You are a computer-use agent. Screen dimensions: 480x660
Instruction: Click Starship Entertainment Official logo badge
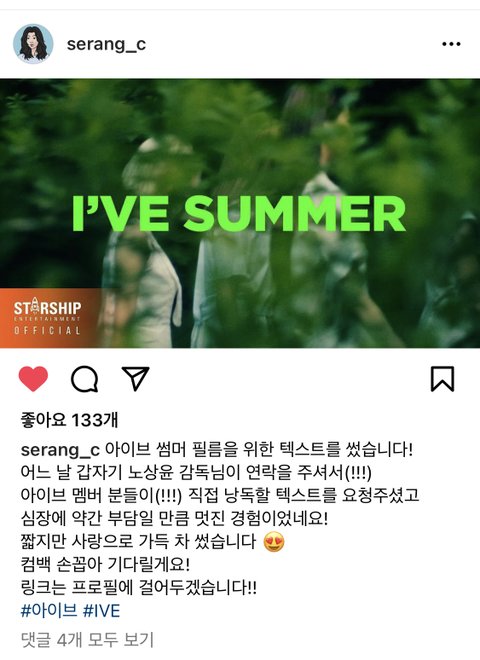tap(47, 318)
